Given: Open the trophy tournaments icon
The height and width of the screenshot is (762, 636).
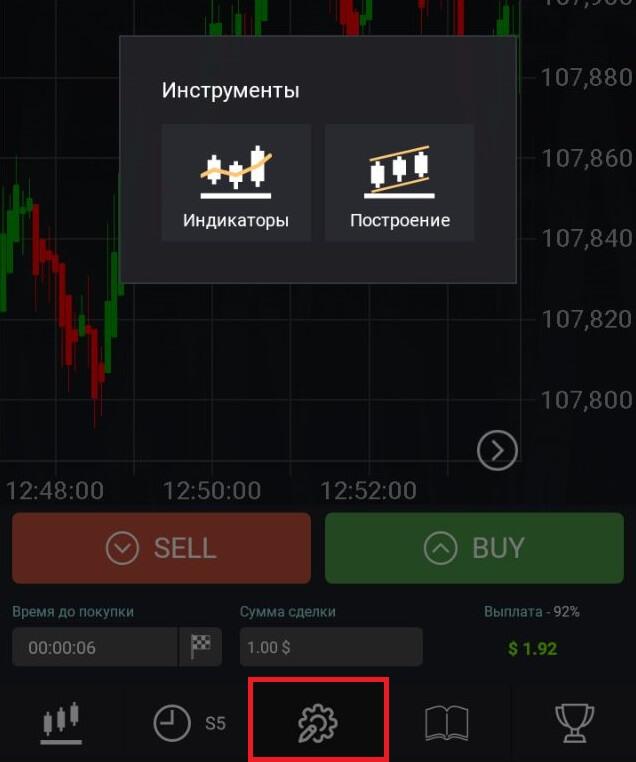Looking at the screenshot, I should pos(574,723).
